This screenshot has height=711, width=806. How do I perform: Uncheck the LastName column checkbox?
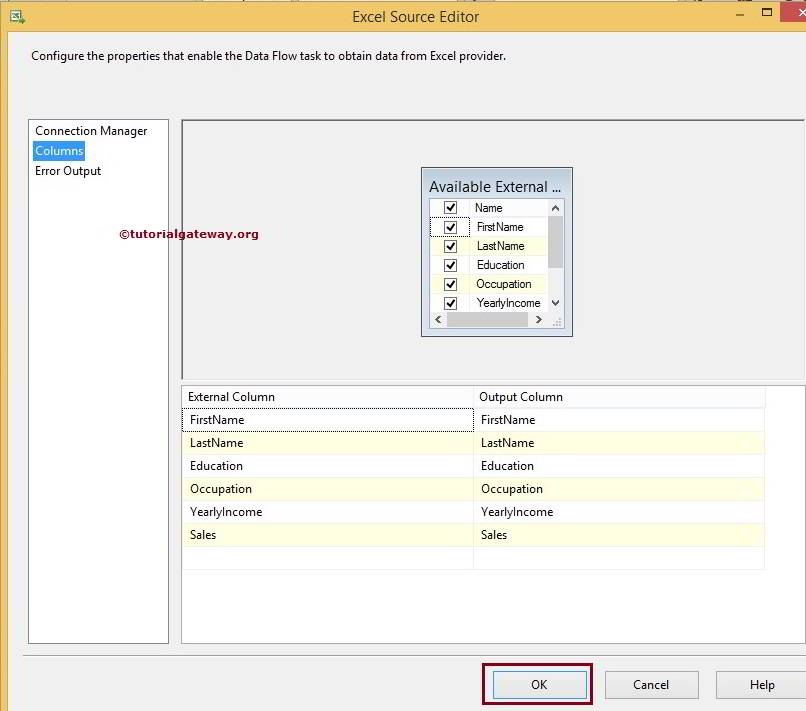(449, 246)
